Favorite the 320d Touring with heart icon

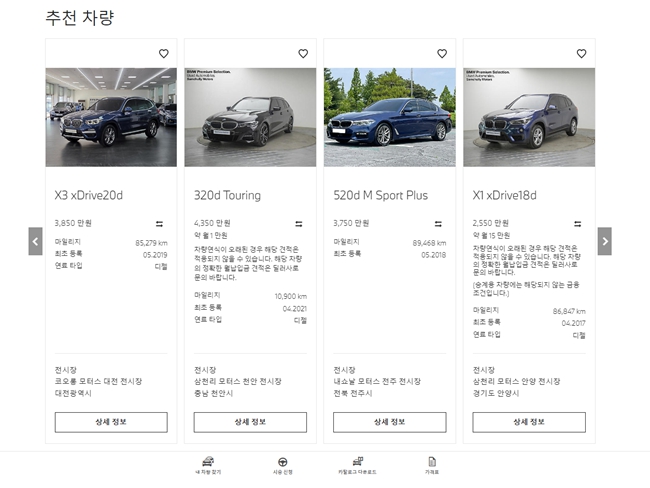[x=303, y=53]
